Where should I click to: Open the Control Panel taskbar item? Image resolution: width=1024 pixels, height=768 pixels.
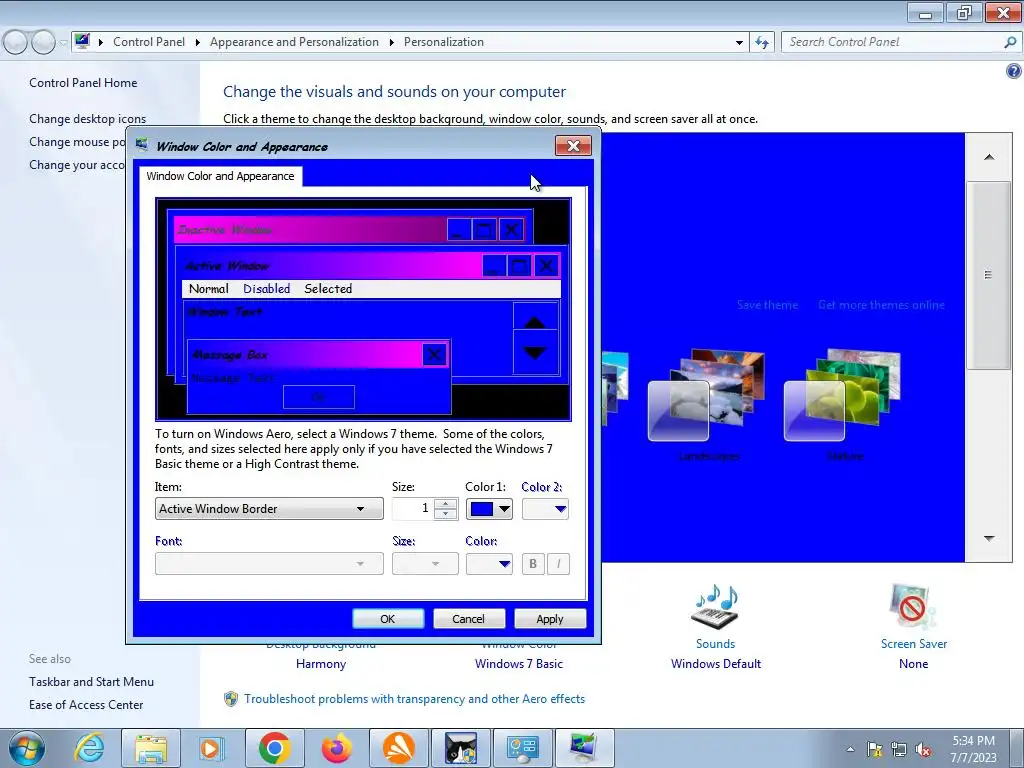522,748
